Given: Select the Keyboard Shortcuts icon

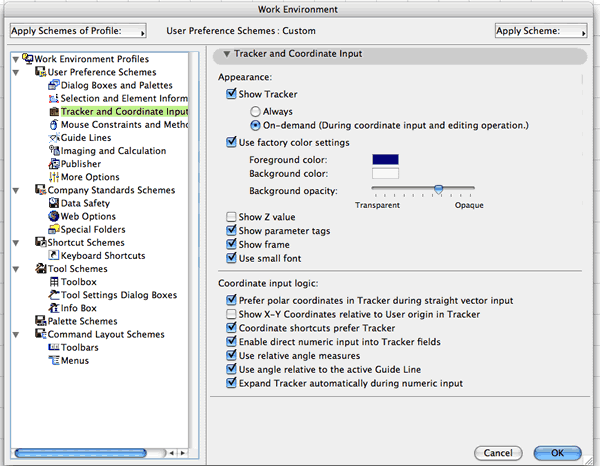Looking at the screenshot, I should (x=53, y=255).
